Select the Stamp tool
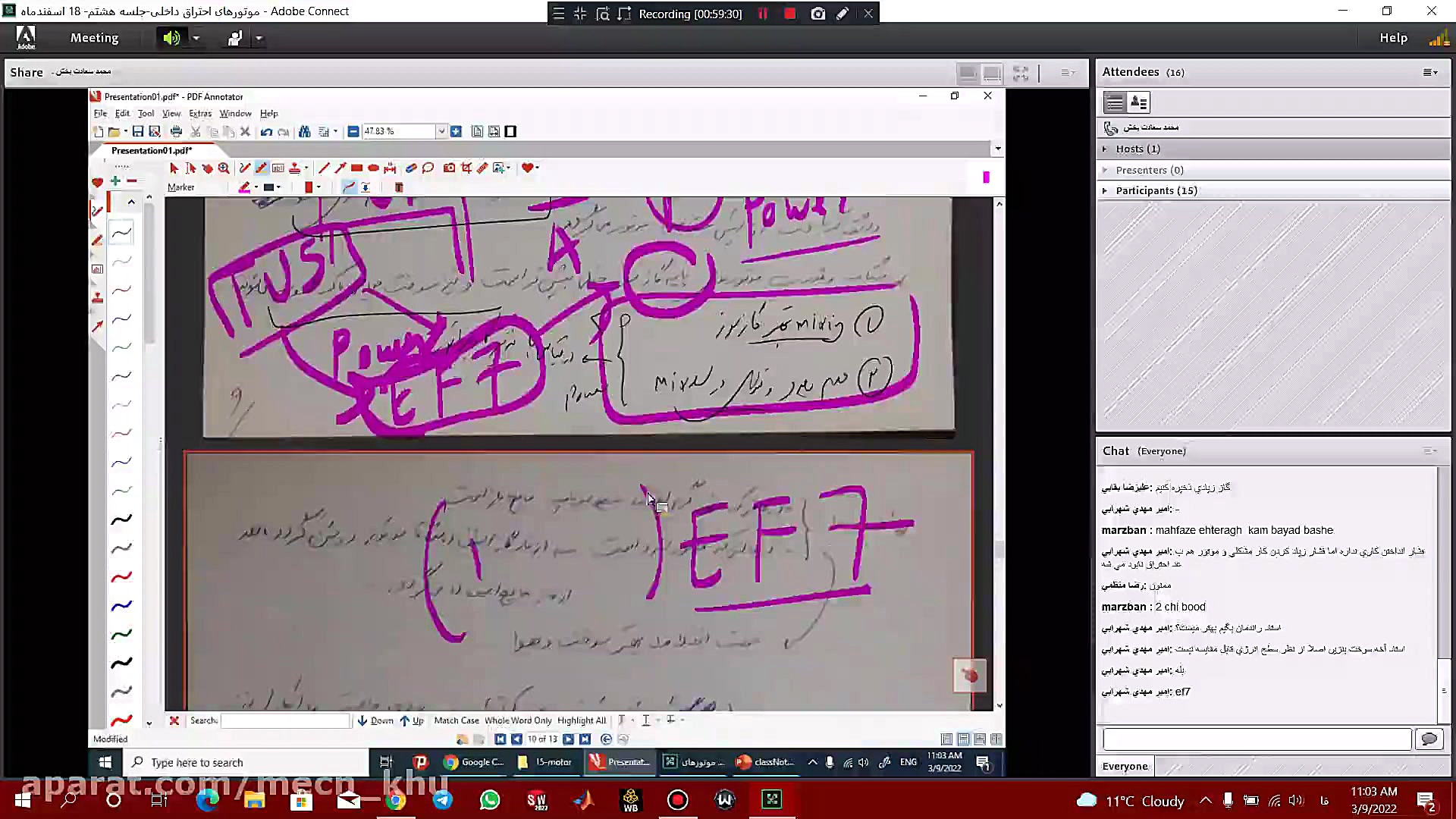 [294, 168]
